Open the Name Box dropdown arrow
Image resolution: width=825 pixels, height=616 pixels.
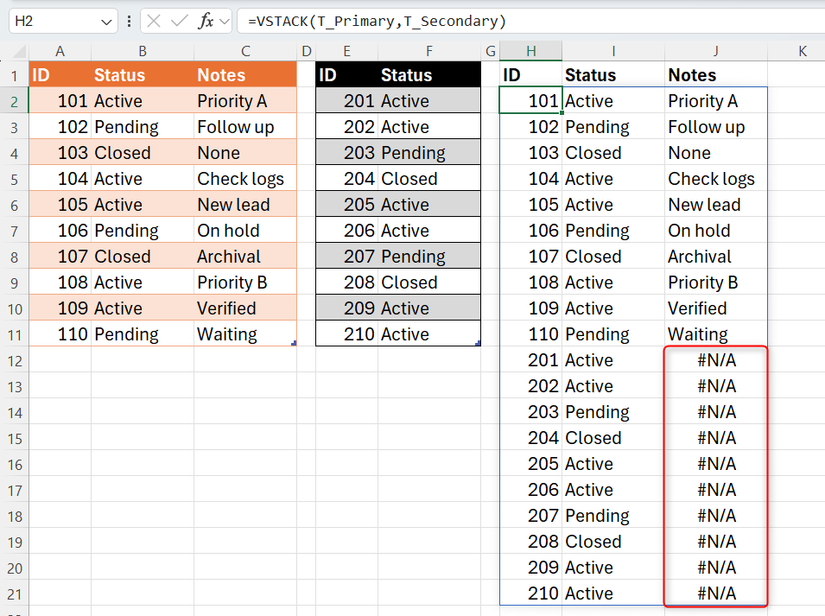pyautogui.click(x=105, y=21)
